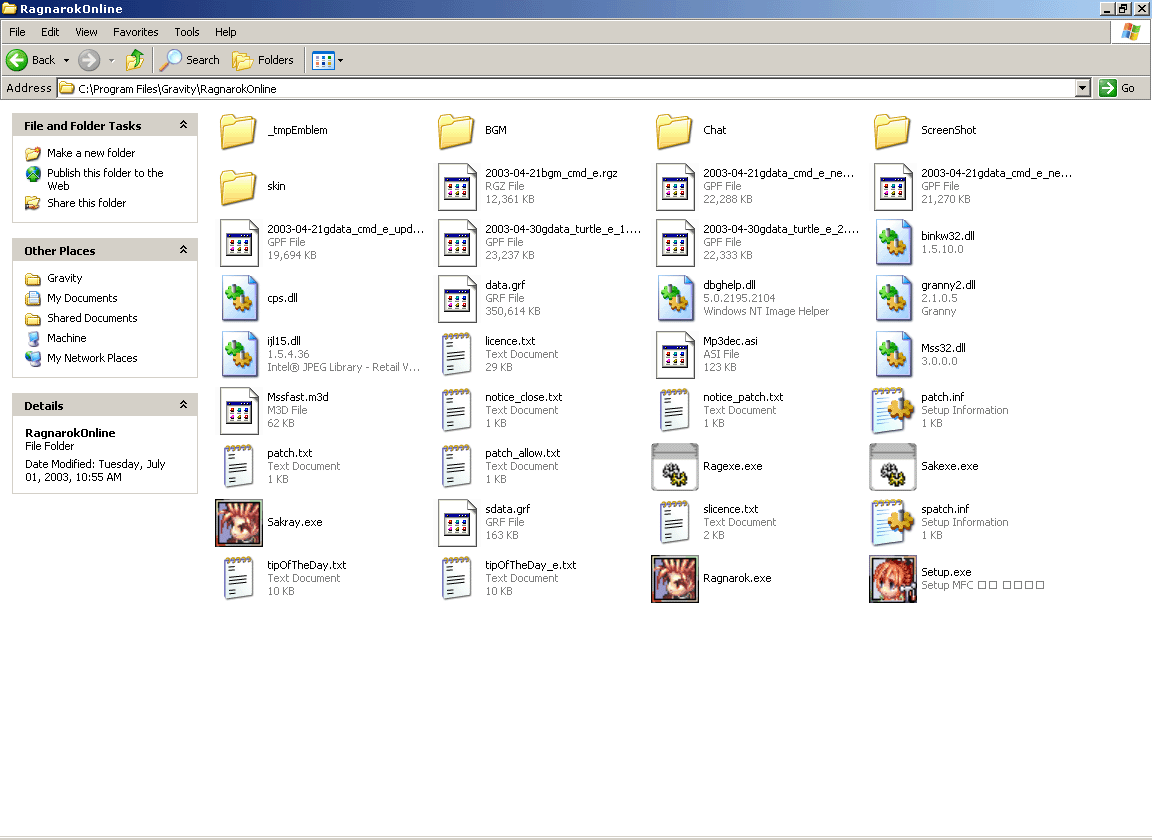Image resolution: width=1152 pixels, height=840 pixels.
Task: Click the Forward navigation button
Action: click(x=89, y=60)
